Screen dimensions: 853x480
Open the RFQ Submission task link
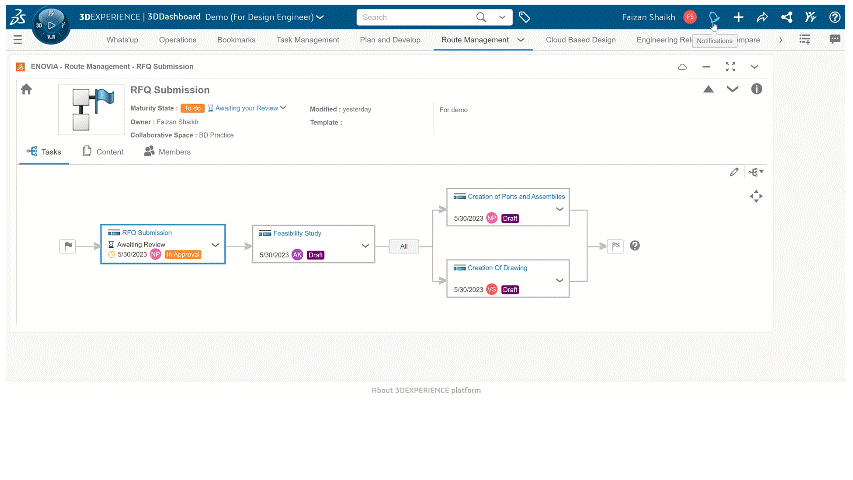[147, 232]
